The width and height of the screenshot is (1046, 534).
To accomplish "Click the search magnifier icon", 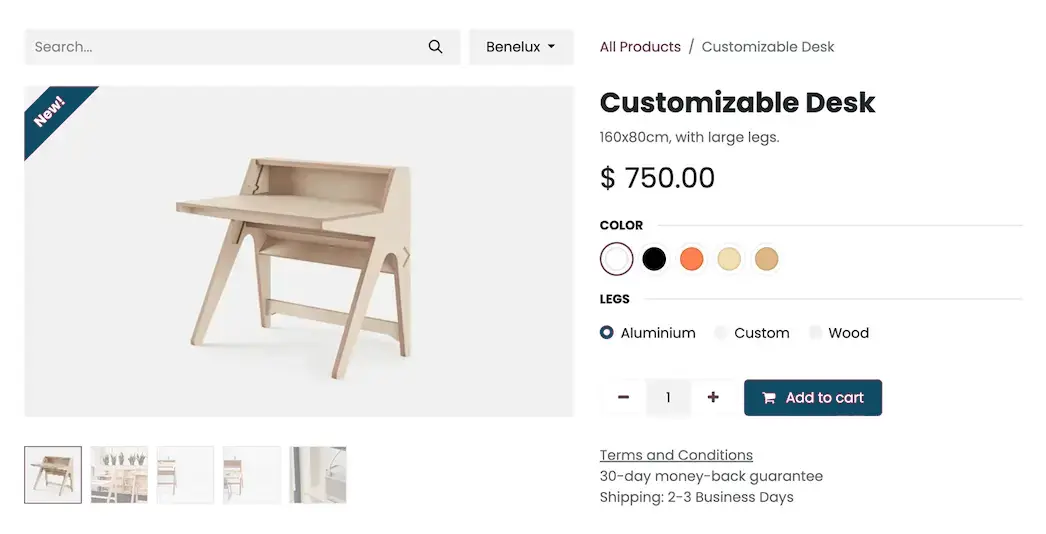I will coord(435,47).
